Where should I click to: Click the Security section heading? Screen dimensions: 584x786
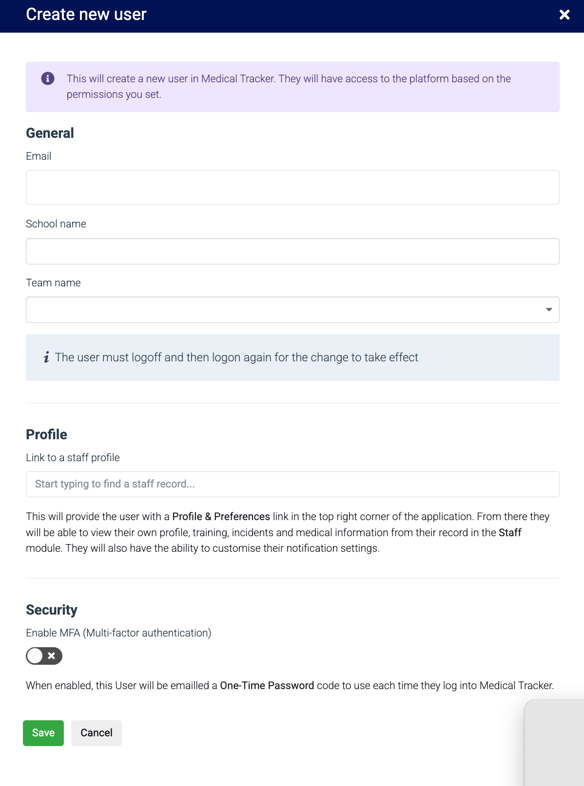tap(52, 610)
